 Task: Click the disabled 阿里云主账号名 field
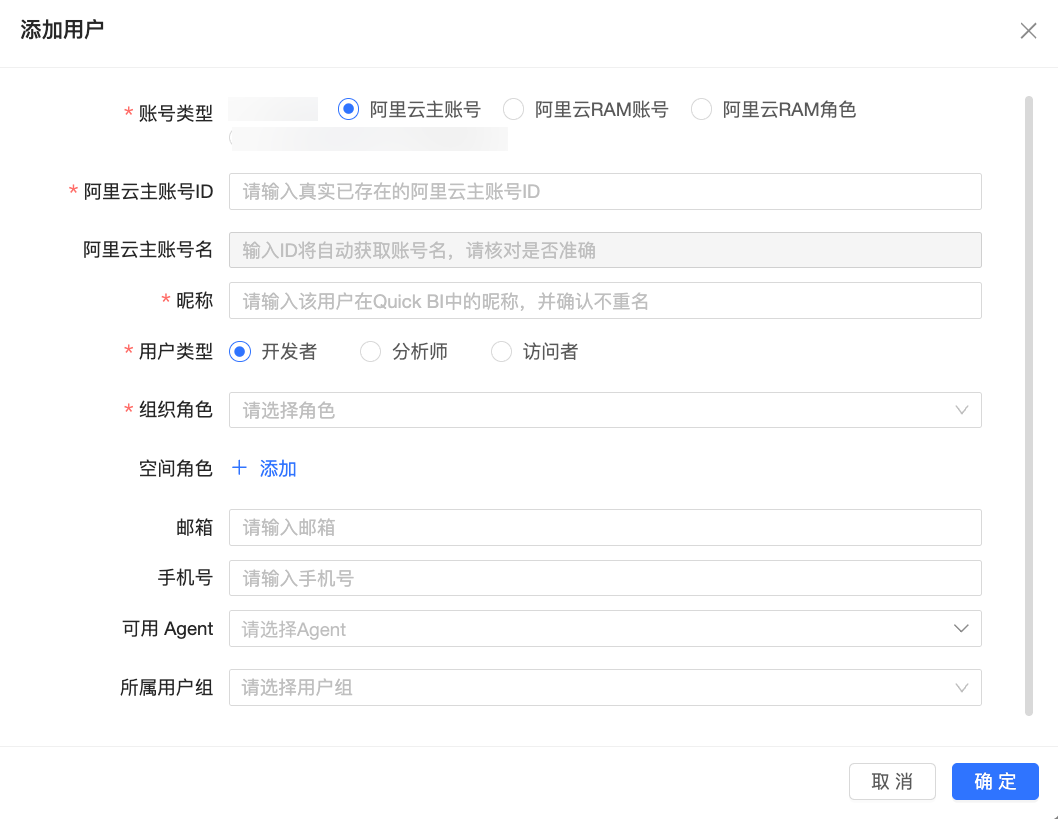[605, 250]
